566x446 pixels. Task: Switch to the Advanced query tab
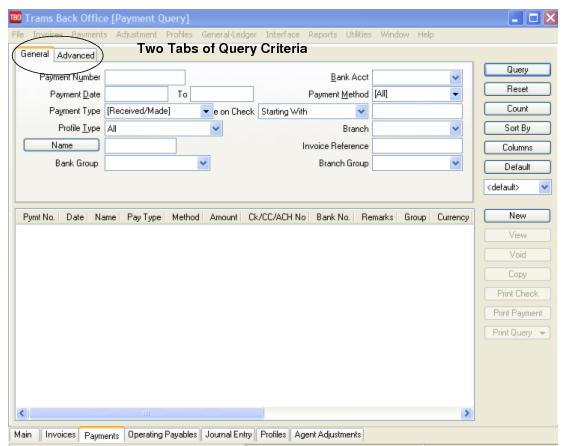click(x=76, y=56)
